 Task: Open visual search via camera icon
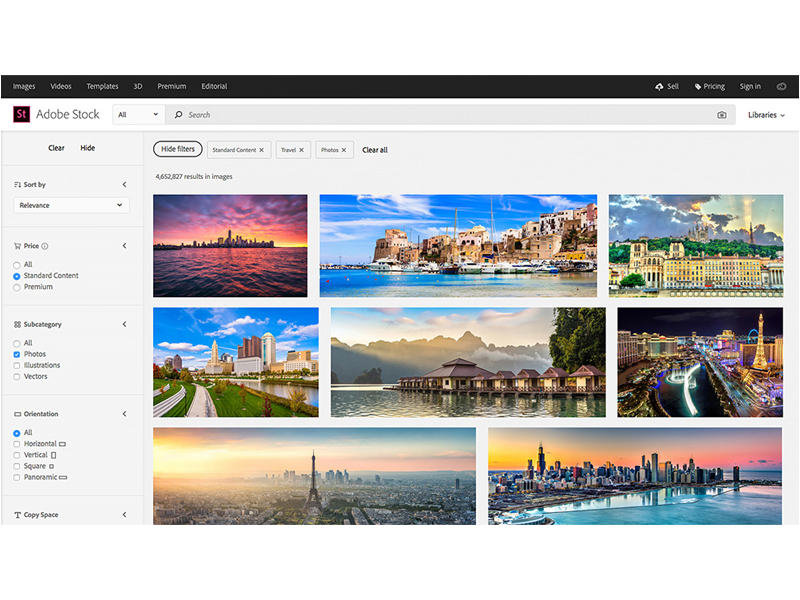pyautogui.click(x=722, y=115)
